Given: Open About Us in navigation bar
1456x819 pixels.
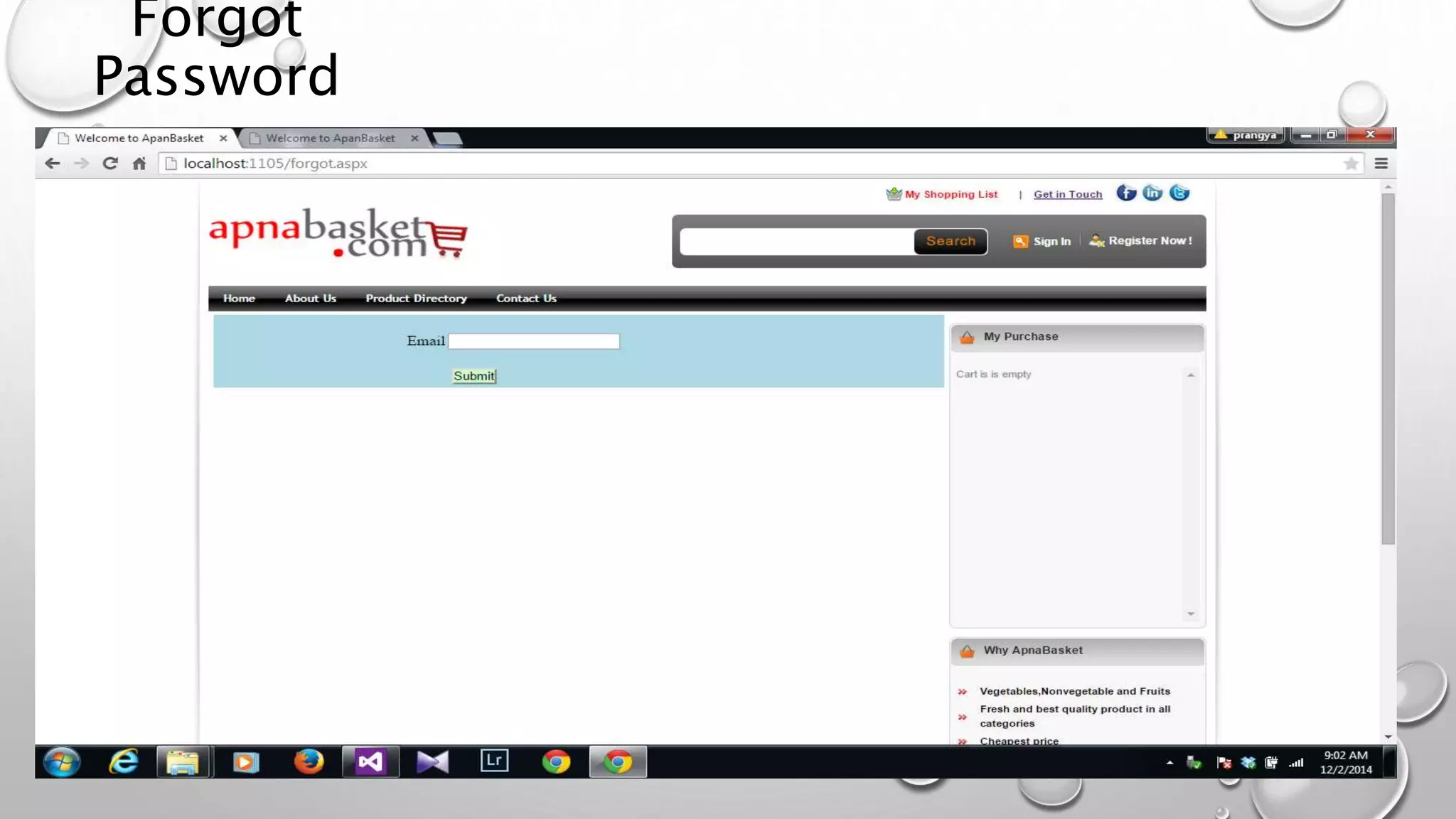Looking at the screenshot, I should coord(311,299).
